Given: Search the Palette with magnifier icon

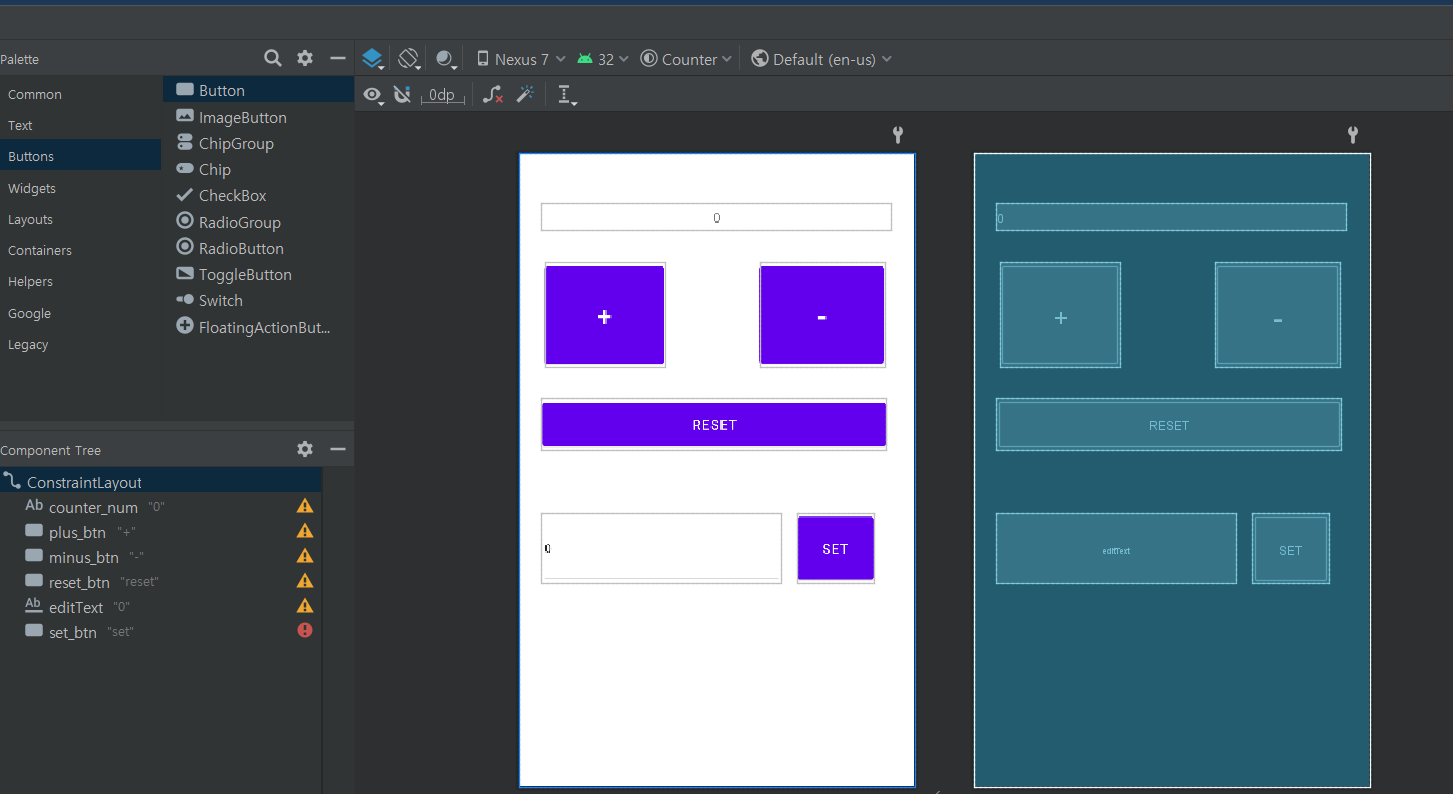Looking at the screenshot, I should [x=272, y=59].
